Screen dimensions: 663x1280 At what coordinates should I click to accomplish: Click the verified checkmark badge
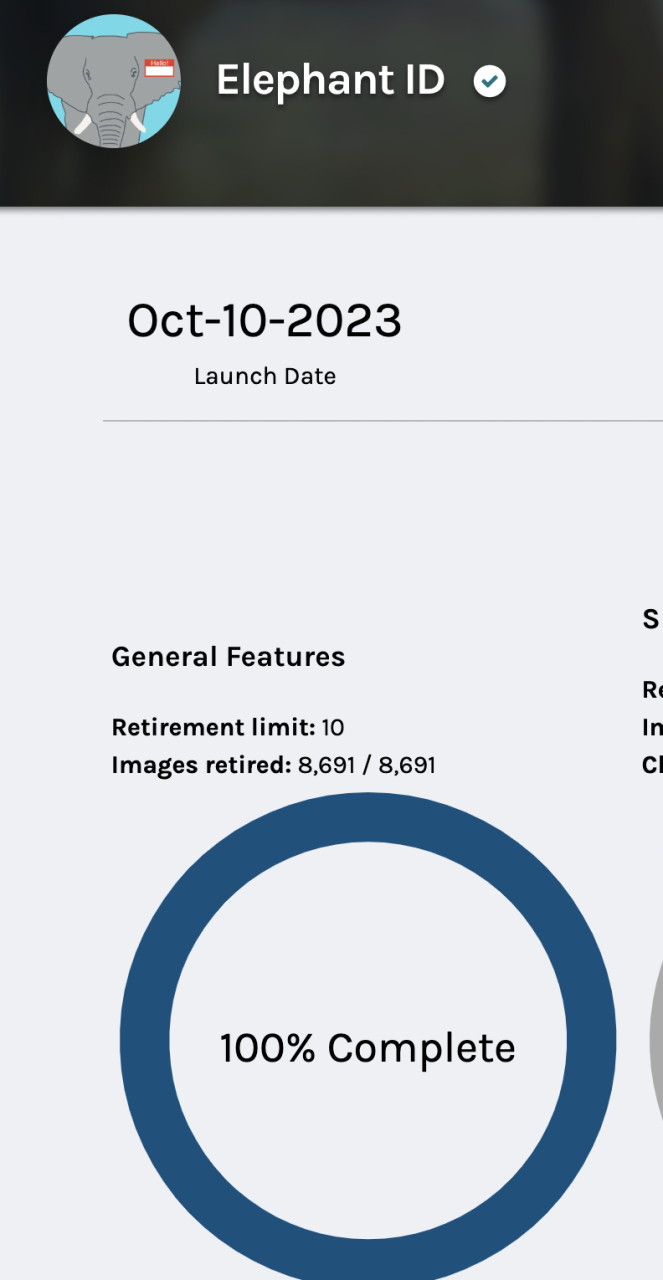[x=490, y=81]
